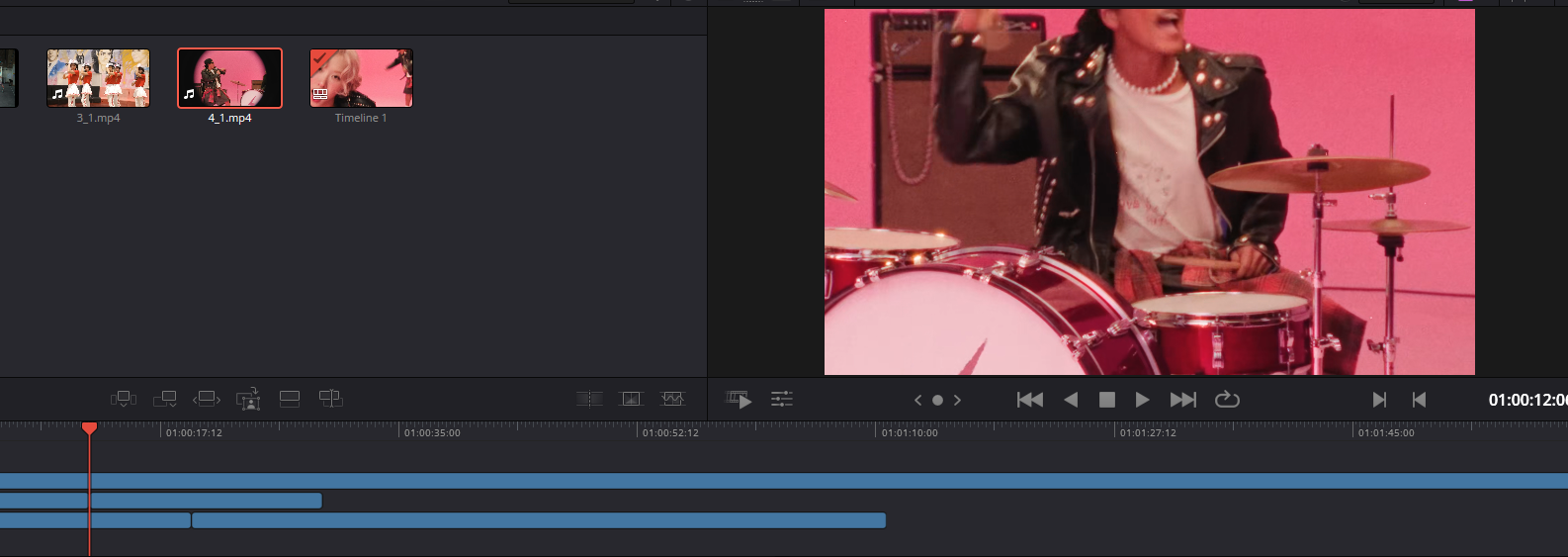This screenshot has height=557, width=1568.
Task: Select the Ripple Overwrite icon
Action: [x=207, y=399]
